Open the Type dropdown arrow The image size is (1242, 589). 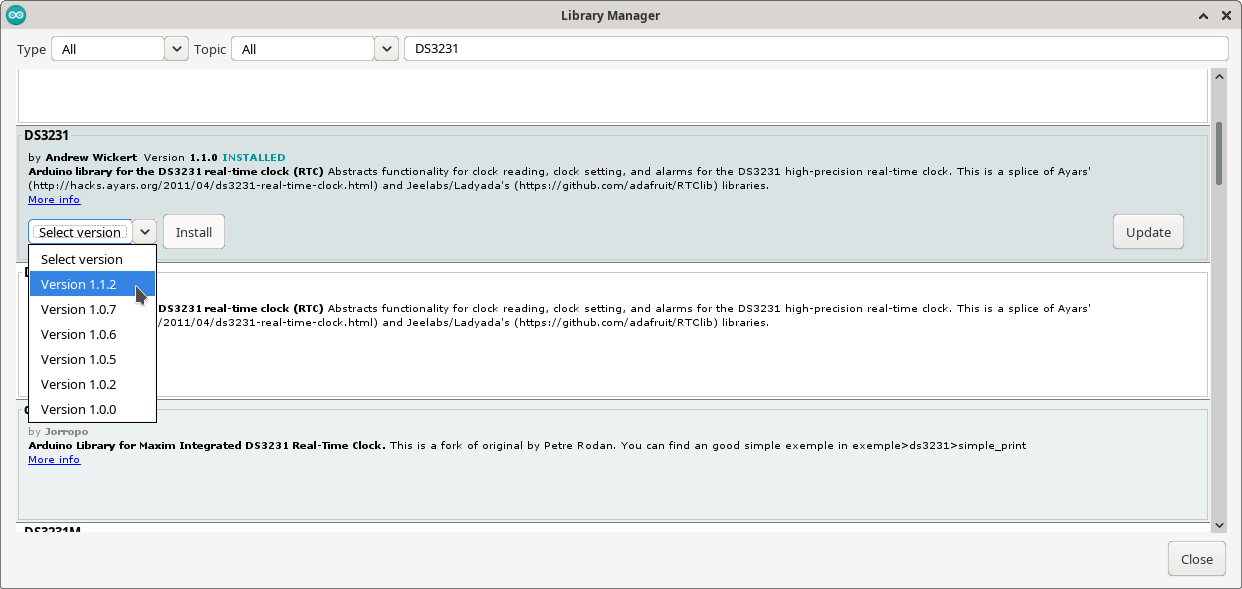click(176, 49)
